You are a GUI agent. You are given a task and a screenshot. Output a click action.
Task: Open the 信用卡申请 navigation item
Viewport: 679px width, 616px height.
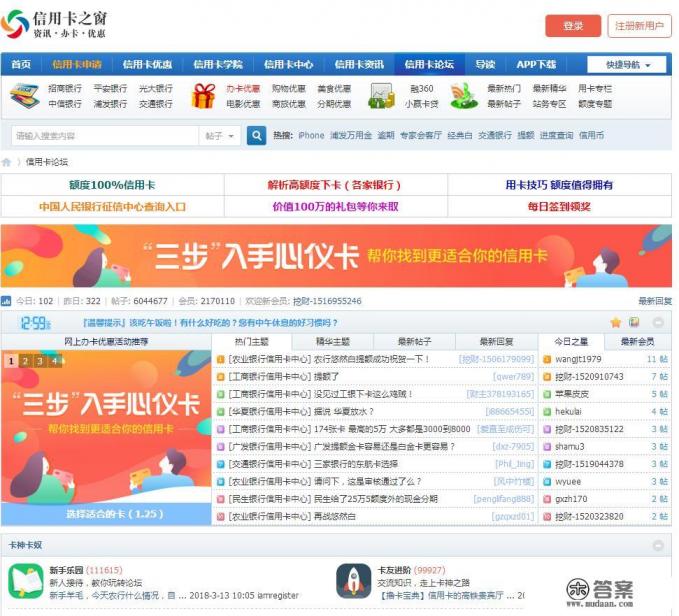click(x=77, y=65)
